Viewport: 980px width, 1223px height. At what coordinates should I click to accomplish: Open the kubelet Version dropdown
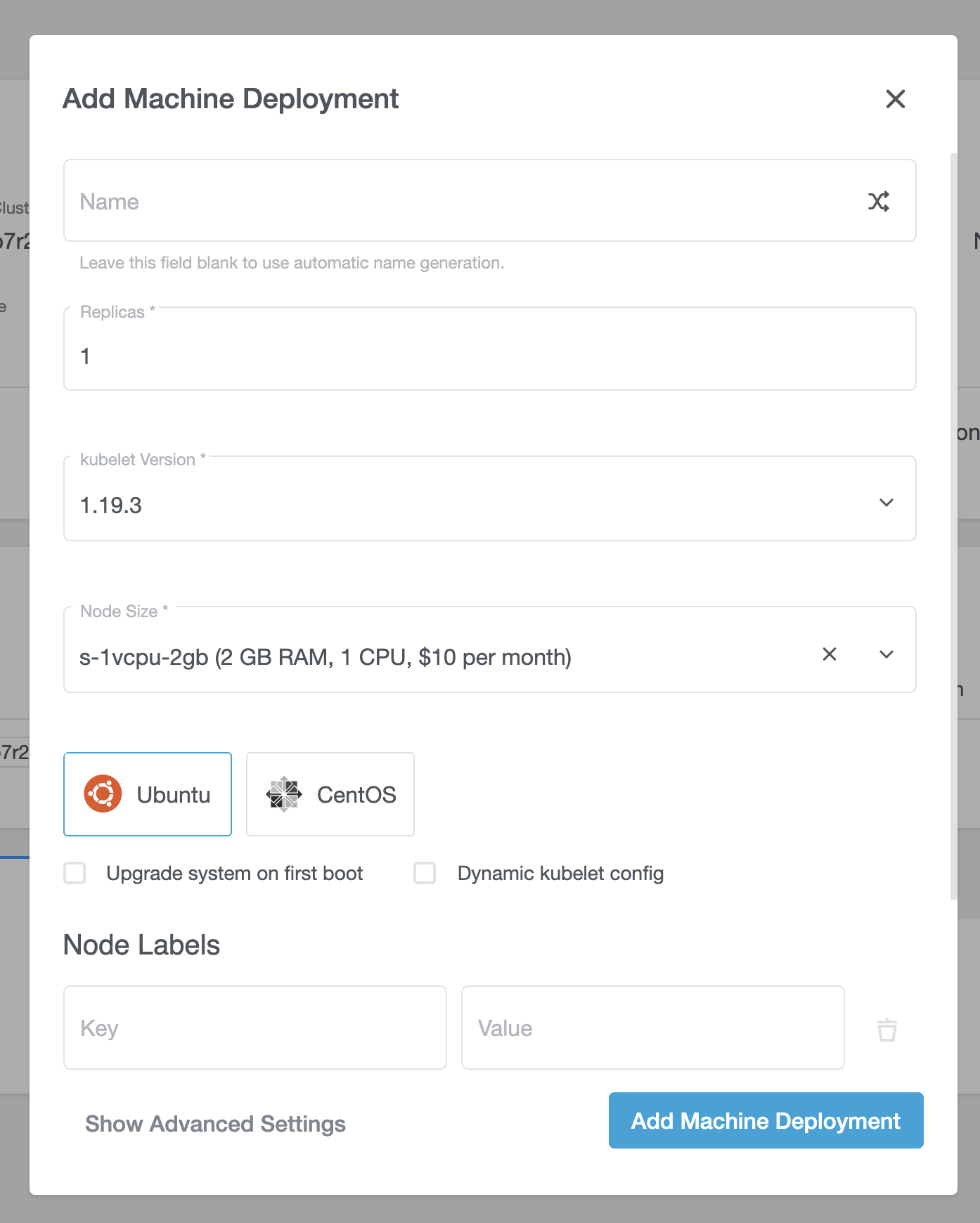pyautogui.click(x=886, y=502)
